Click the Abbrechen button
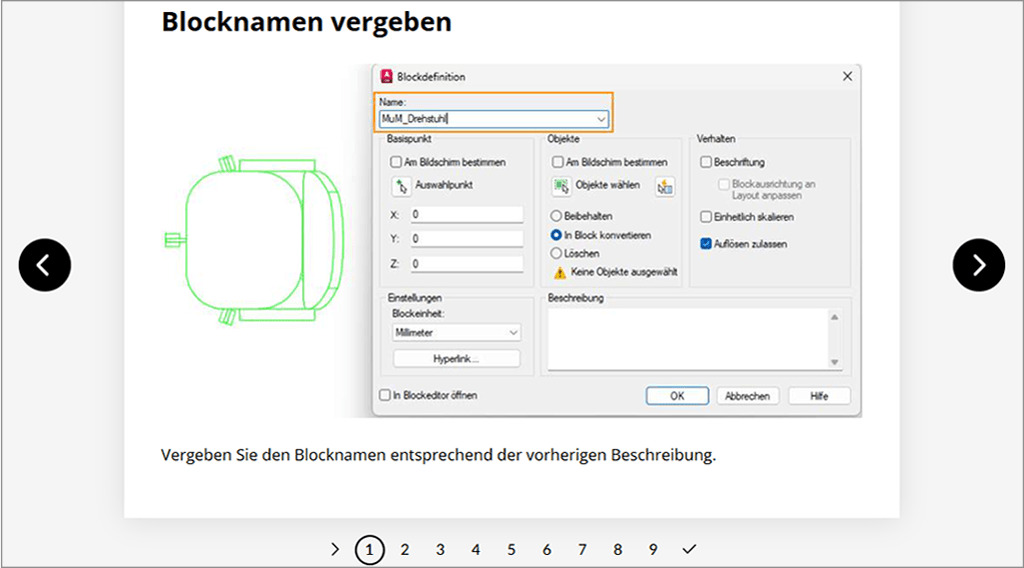Image resolution: width=1024 pixels, height=568 pixels. [x=748, y=396]
